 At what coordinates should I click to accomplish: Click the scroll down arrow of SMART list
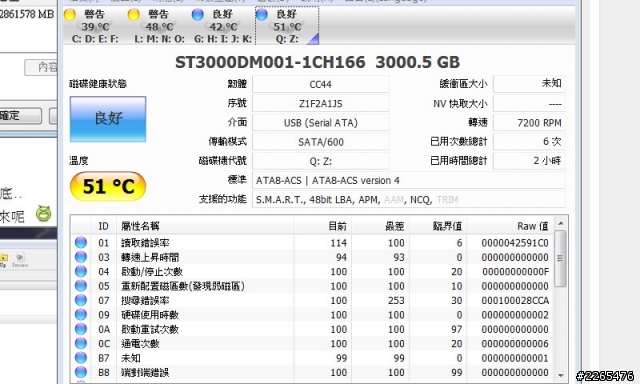click(560, 375)
